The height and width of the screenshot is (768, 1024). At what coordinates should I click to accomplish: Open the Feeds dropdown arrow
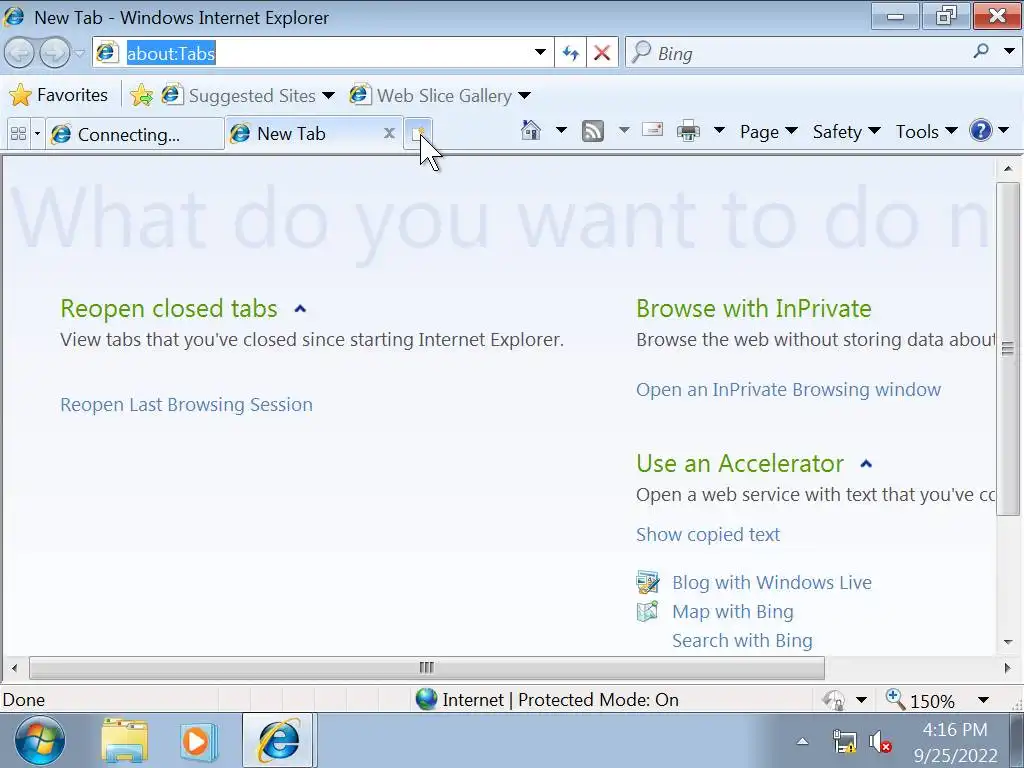pos(624,131)
